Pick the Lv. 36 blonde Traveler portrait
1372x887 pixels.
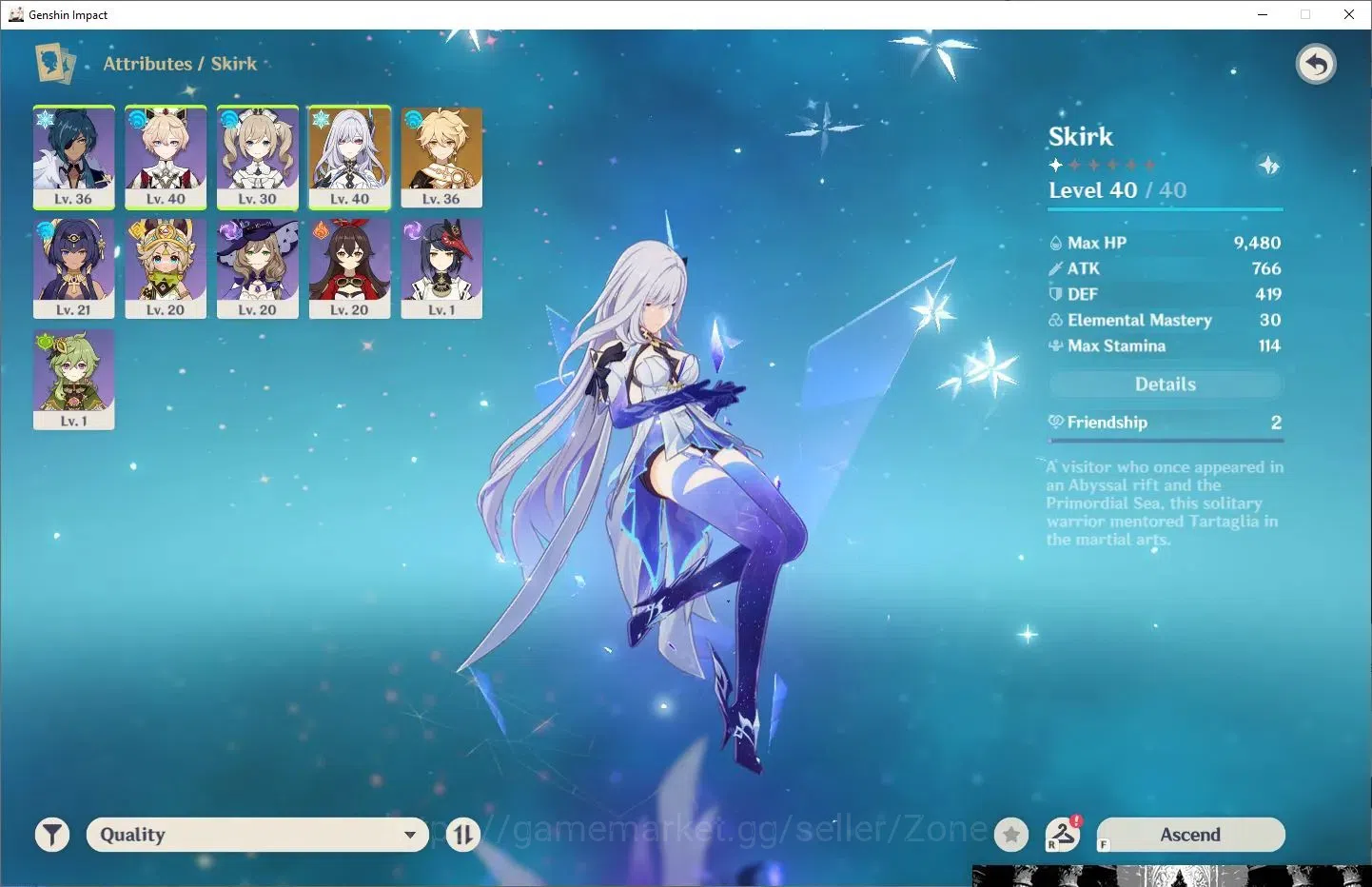[441, 157]
